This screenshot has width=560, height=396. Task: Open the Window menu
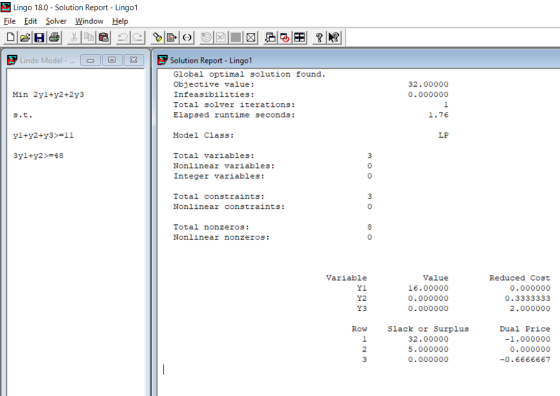click(89, 21)
